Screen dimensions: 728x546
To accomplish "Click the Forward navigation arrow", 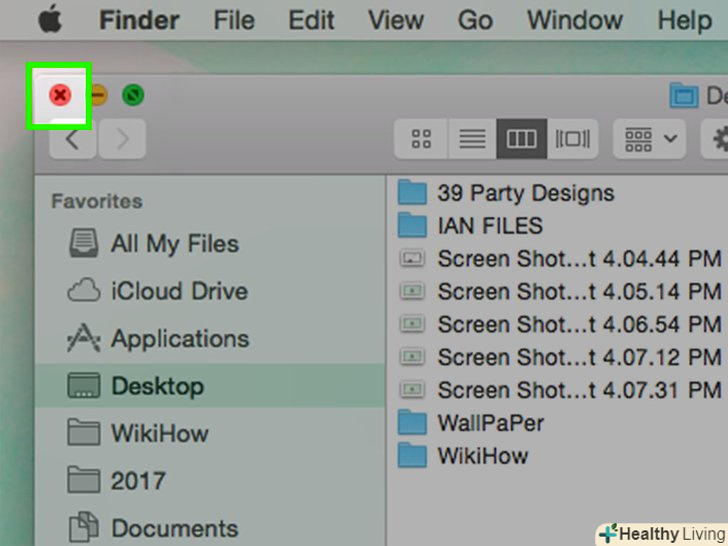I will click(x=122, y=139).
